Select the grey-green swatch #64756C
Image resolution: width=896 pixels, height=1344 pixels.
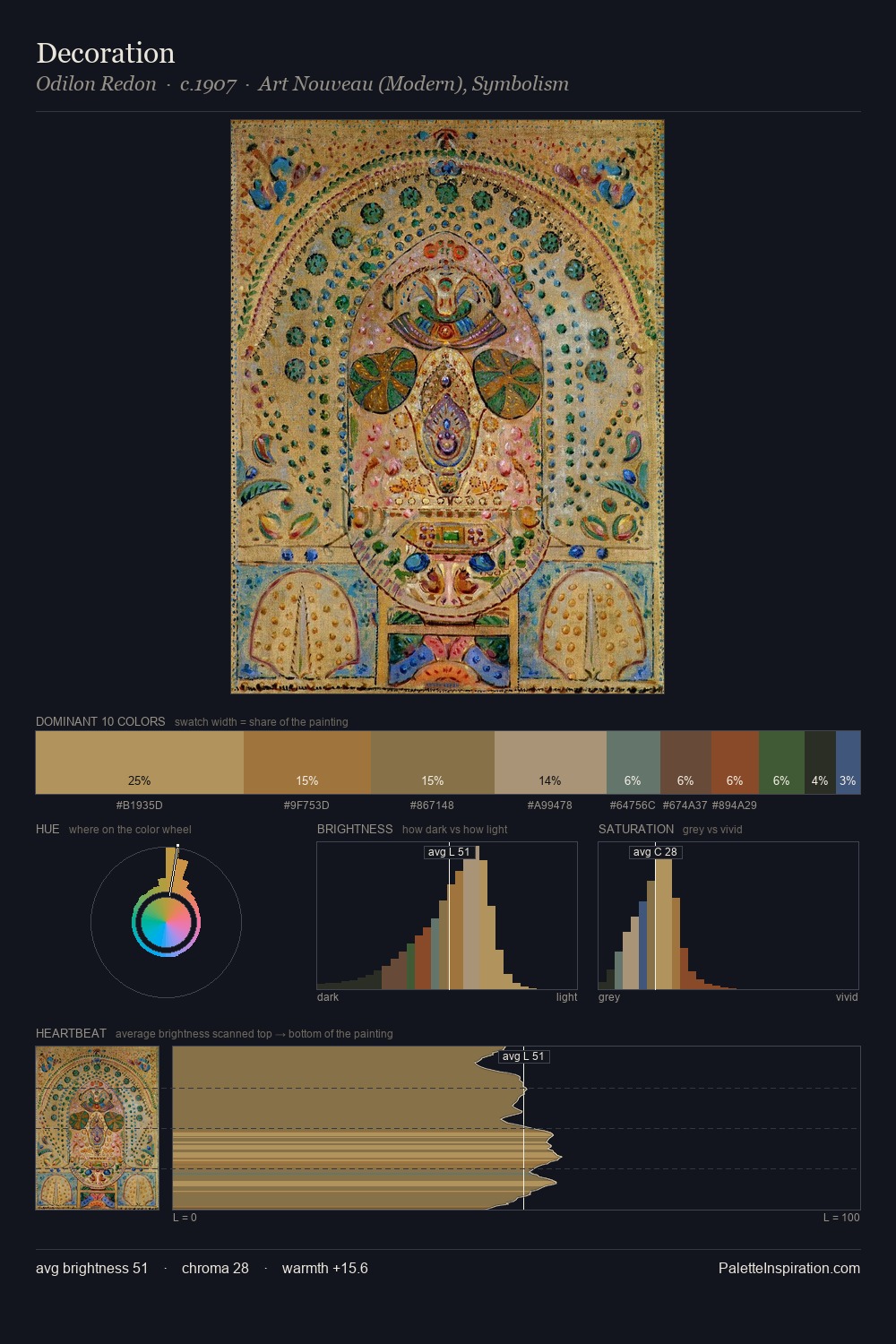pos(633,762)
